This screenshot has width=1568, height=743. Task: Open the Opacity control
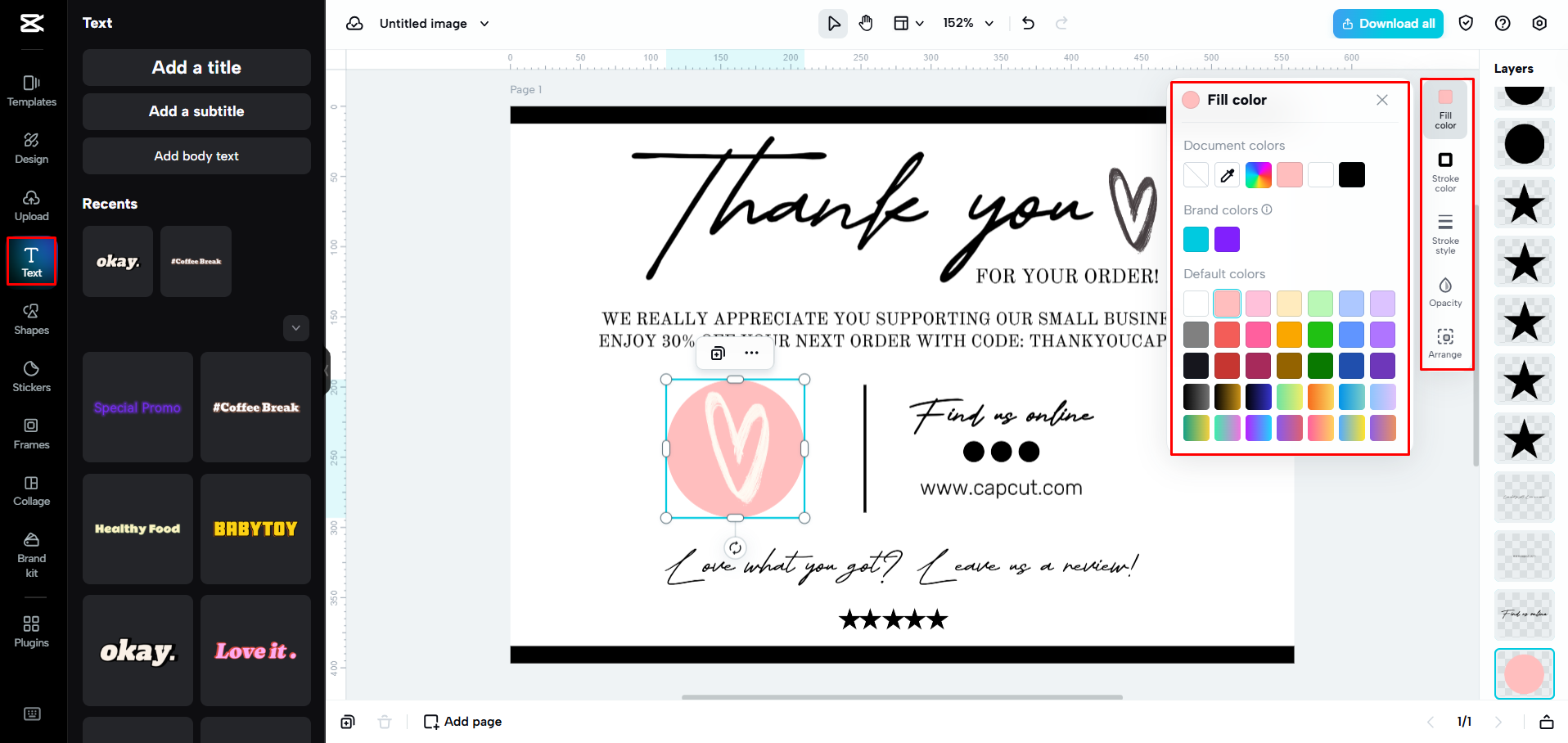[x=1445, y=292]
